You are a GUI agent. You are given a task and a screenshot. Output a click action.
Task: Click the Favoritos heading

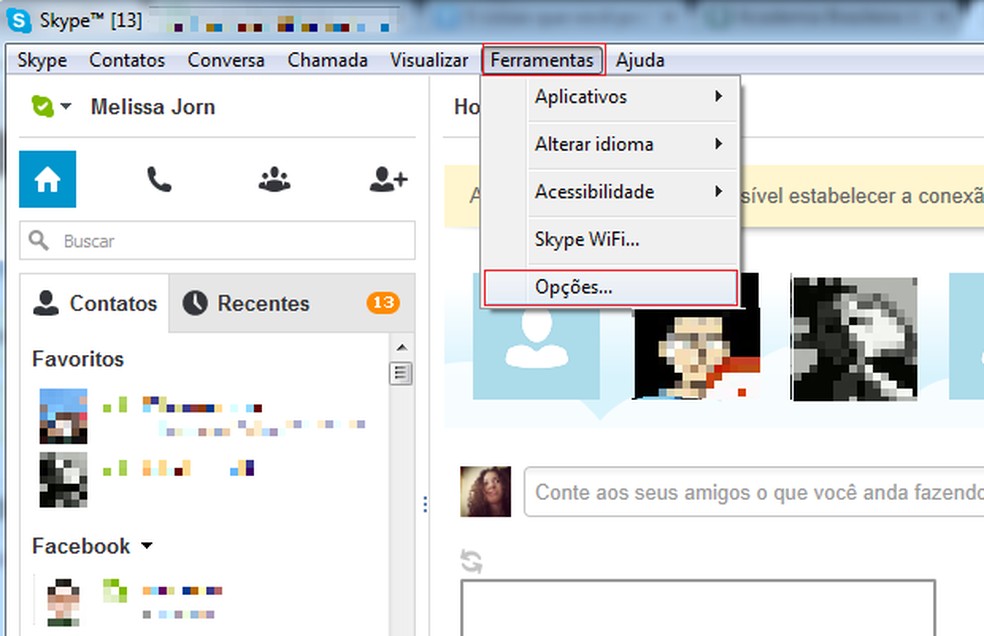pos(78,359)
